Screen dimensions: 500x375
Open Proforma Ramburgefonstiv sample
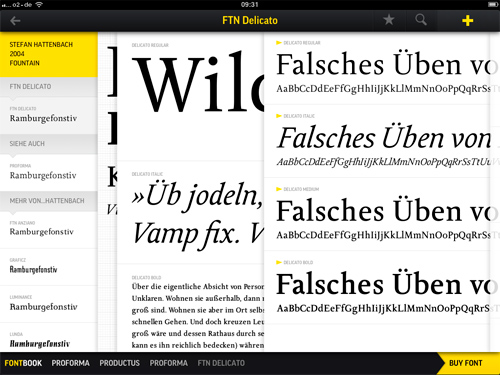click(49, 172)
